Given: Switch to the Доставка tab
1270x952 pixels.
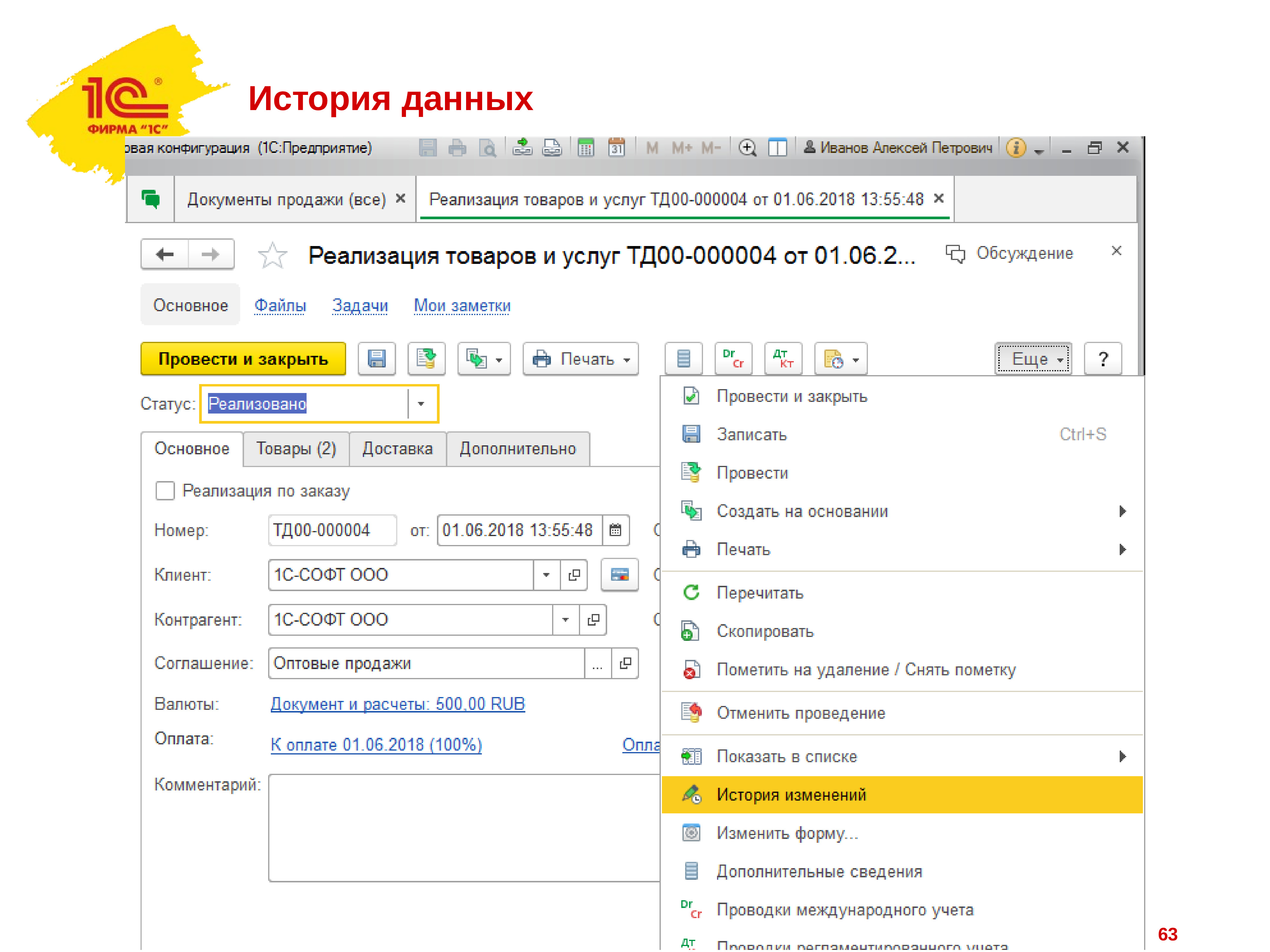Looking at the screenshot, I should point(397,449).
